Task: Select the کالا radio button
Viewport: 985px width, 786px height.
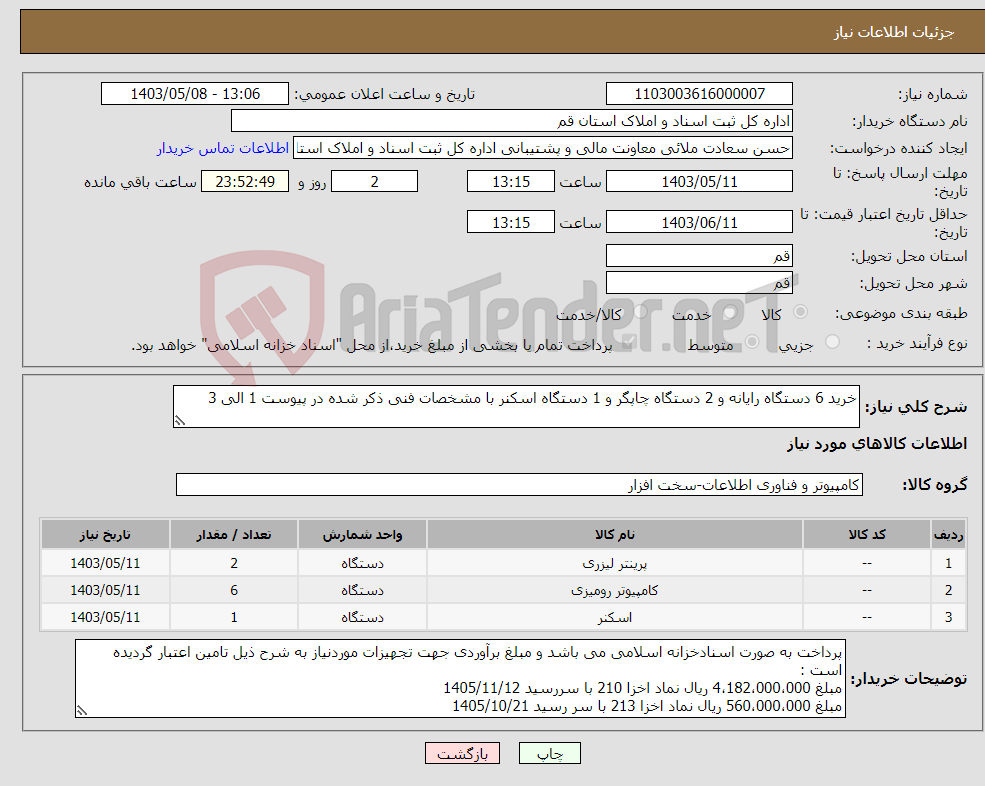Action: tap(800, 312)
